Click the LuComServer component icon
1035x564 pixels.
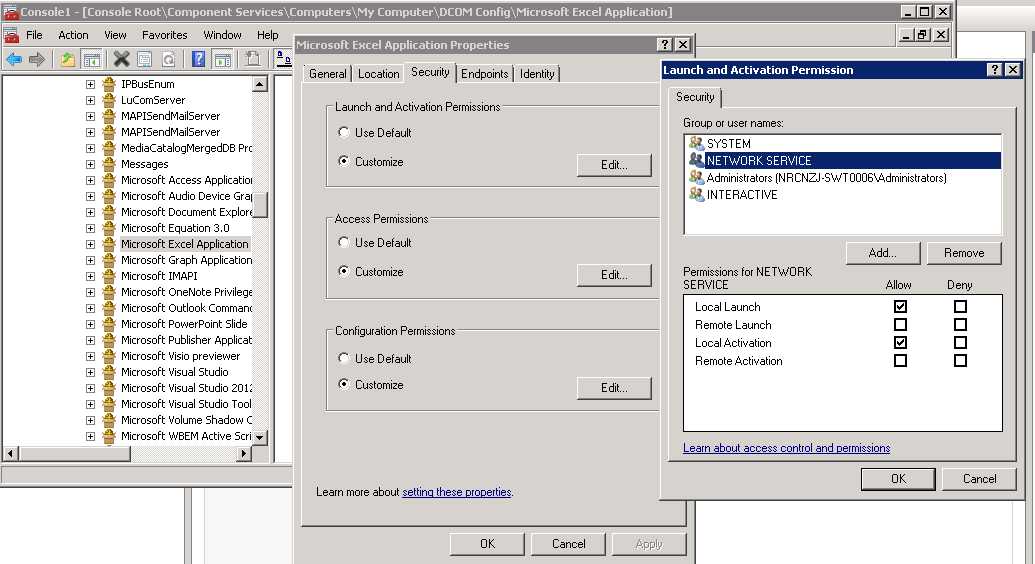(109, 100)
